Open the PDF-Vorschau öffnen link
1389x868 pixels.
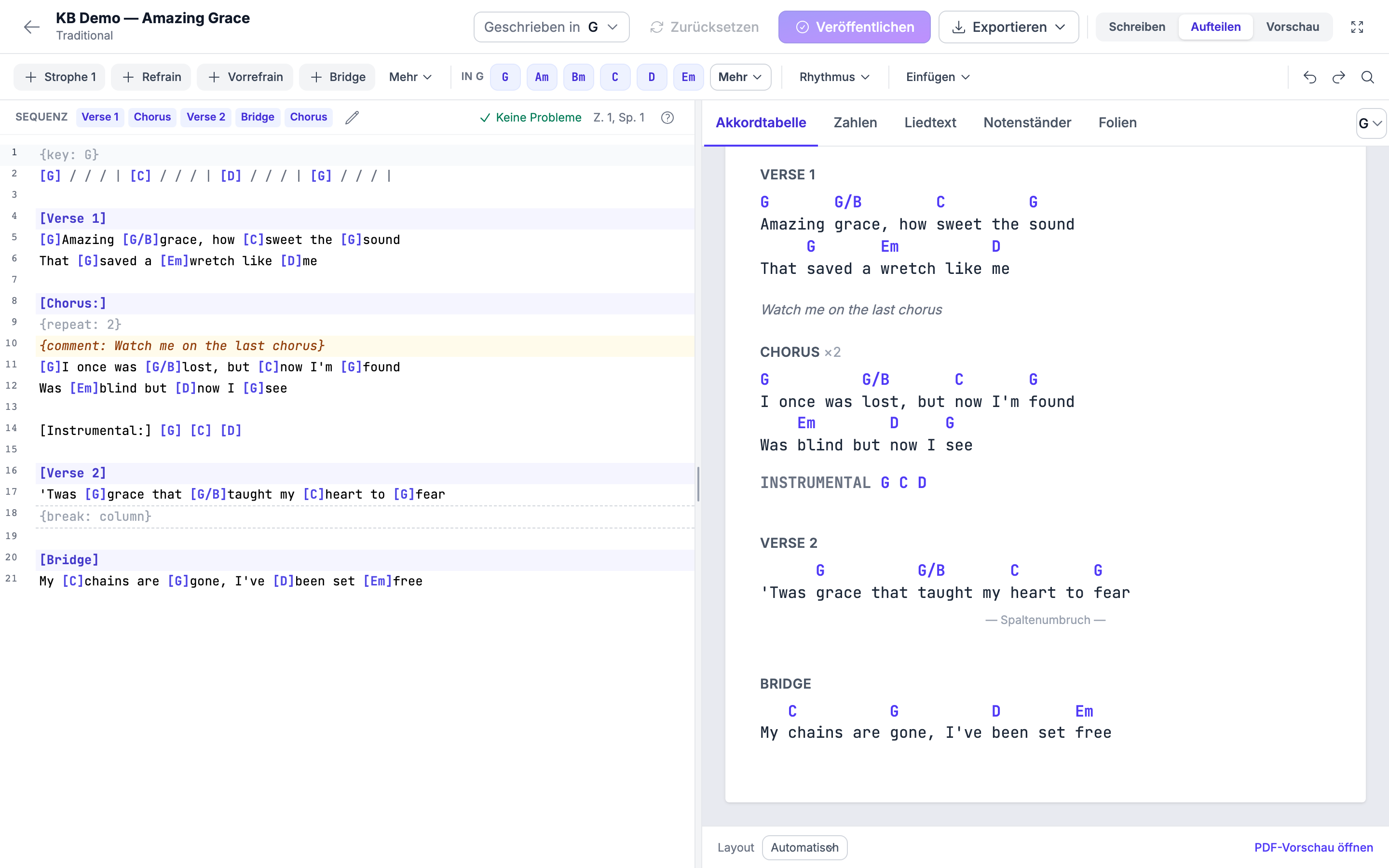tap(1313, 847)
